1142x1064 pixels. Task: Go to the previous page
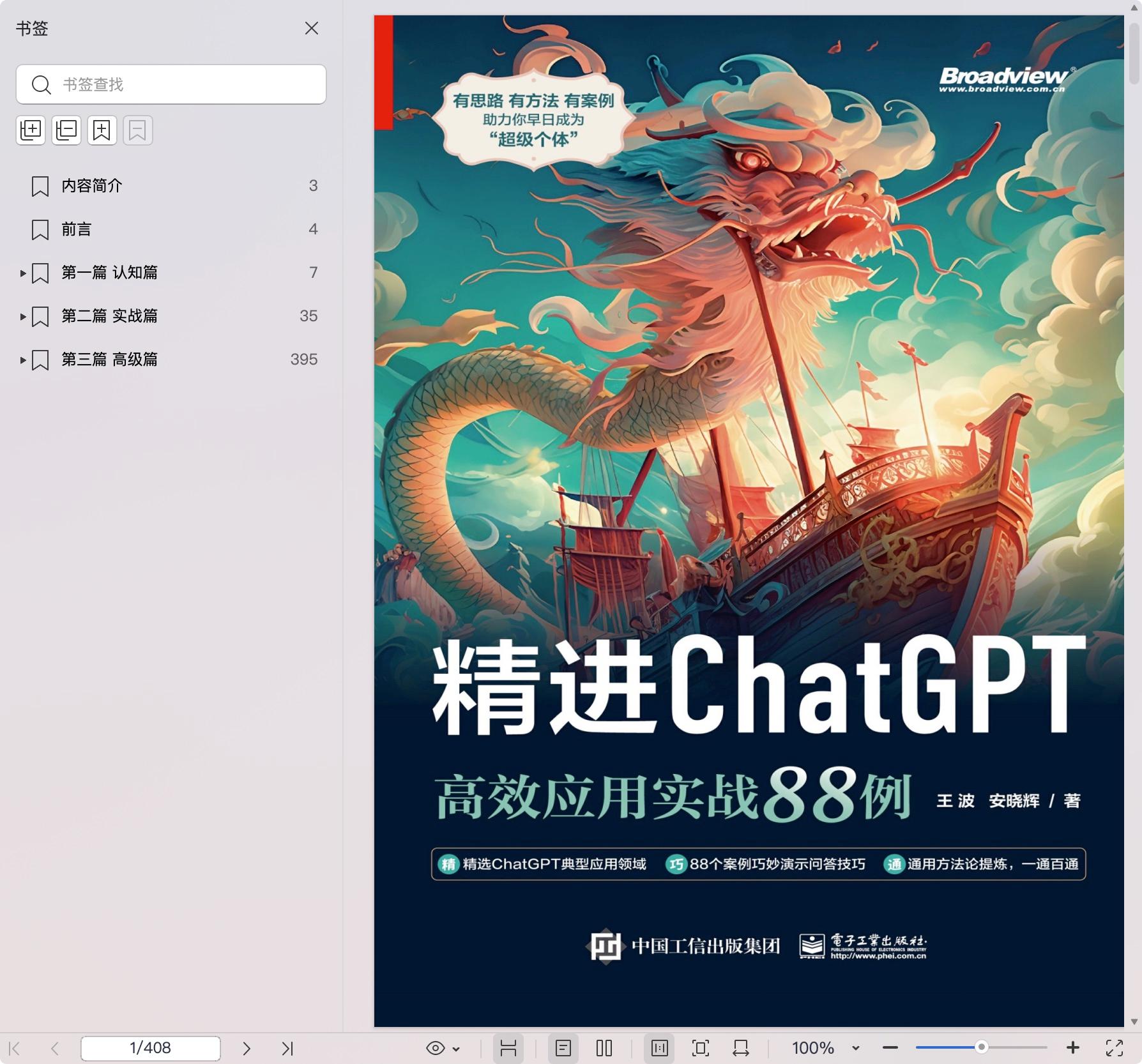point(55,1048)
